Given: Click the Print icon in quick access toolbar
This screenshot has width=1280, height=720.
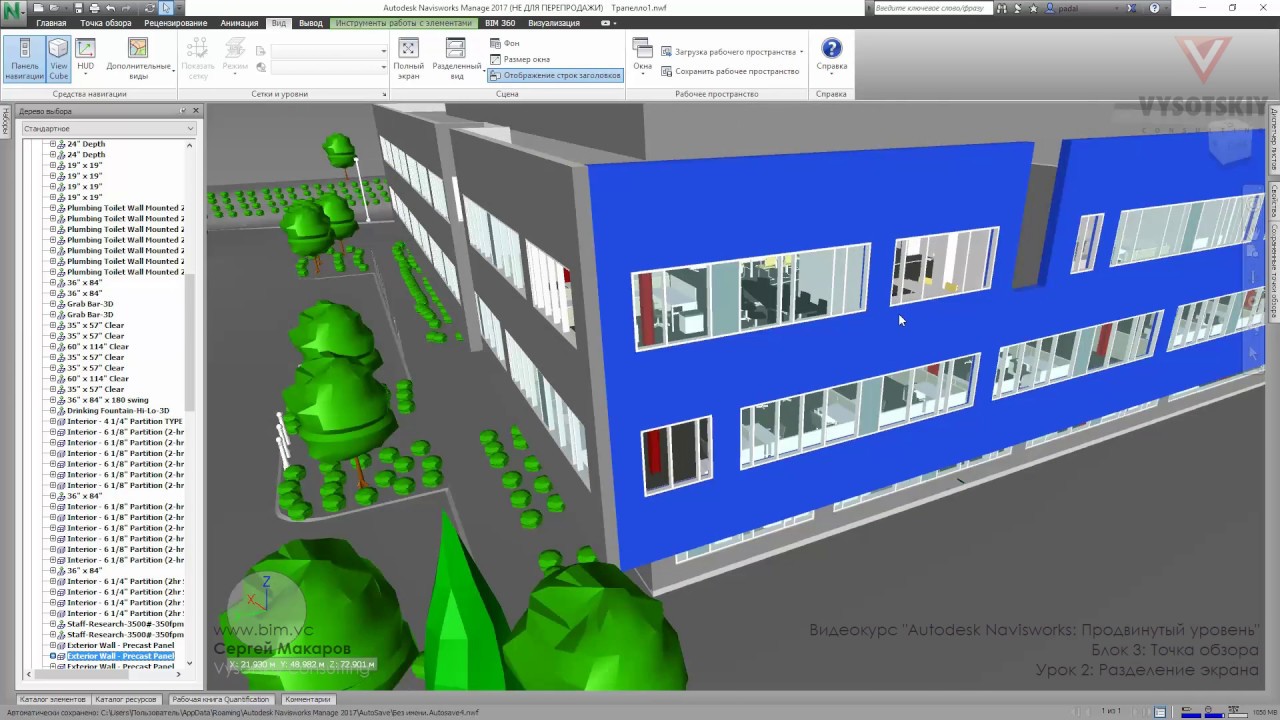Looking at the screenshot, I should (x=93, y=8).
